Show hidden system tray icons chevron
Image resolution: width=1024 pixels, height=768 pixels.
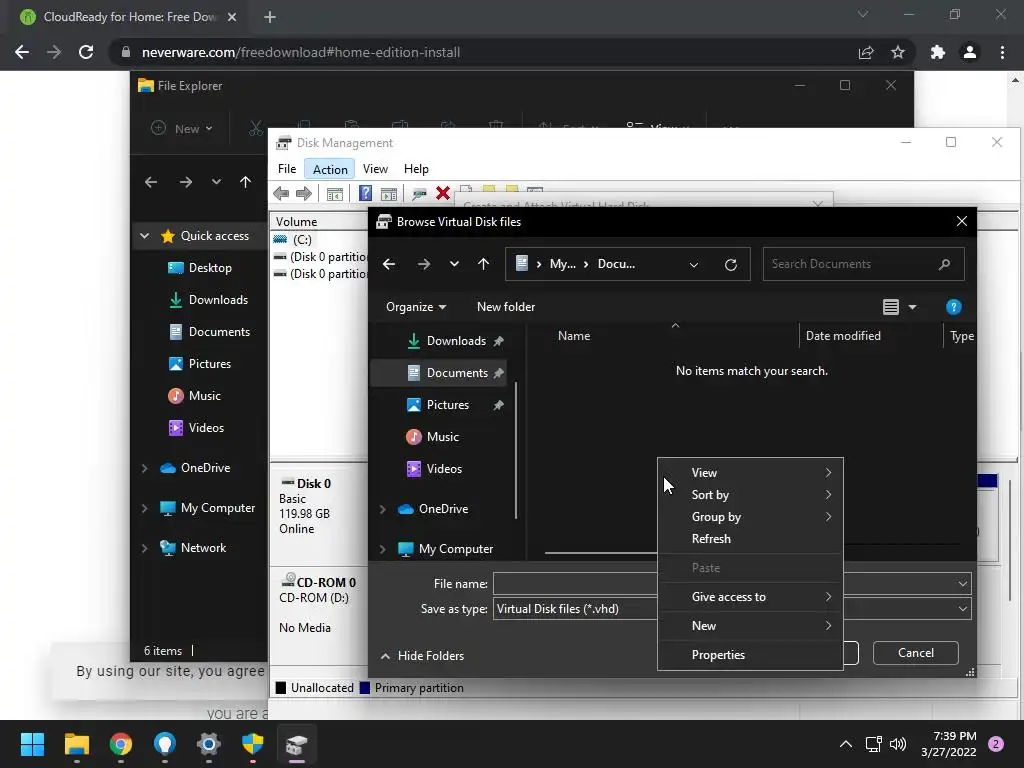click(846, 744)
